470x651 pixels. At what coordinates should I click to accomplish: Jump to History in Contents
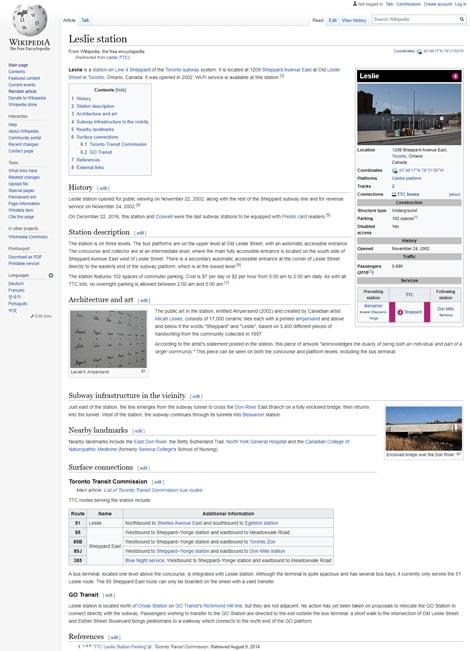[x=83, y=99]
